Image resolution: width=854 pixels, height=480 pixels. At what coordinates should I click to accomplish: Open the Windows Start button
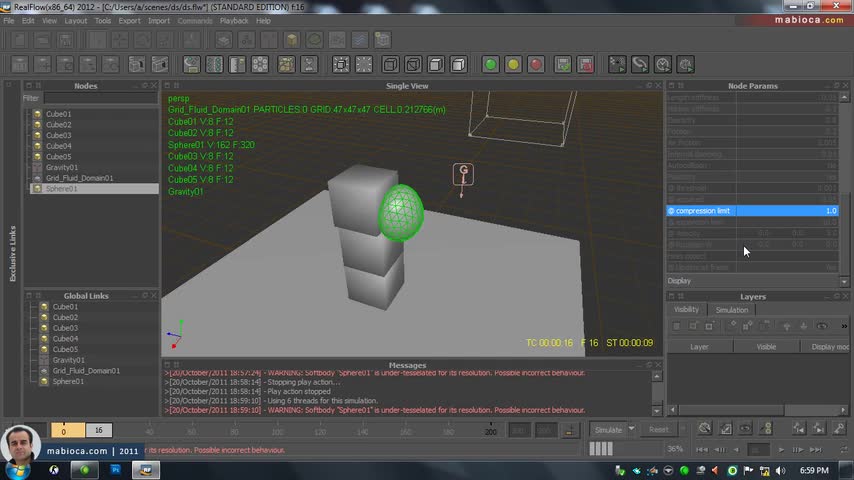click(17, 471)
